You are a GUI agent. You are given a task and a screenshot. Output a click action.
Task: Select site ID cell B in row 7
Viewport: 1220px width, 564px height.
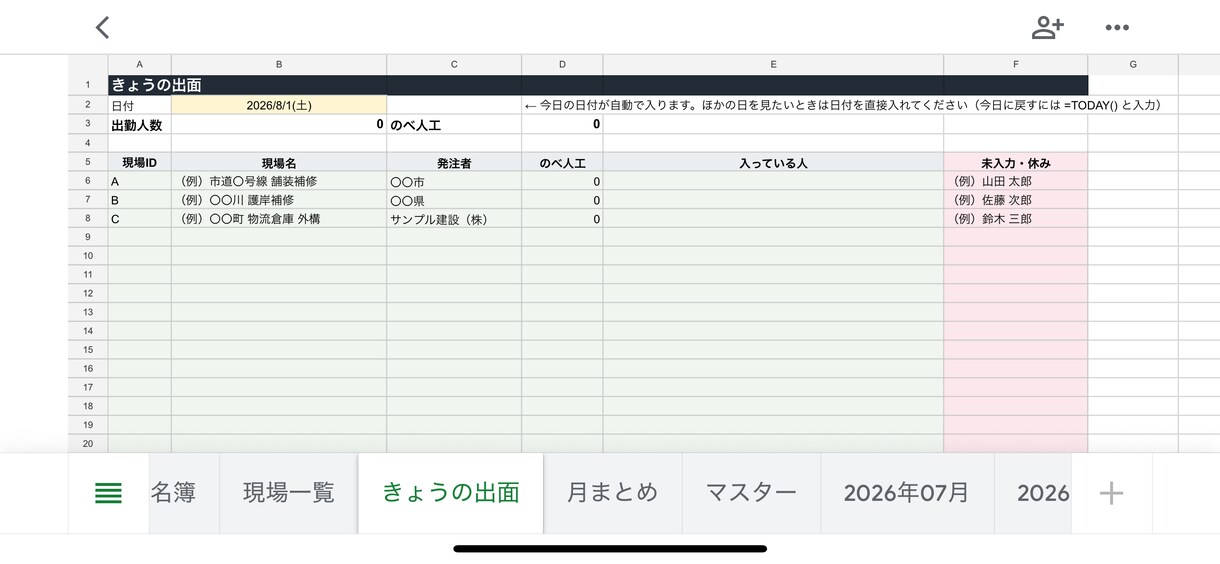coord(139,200)
